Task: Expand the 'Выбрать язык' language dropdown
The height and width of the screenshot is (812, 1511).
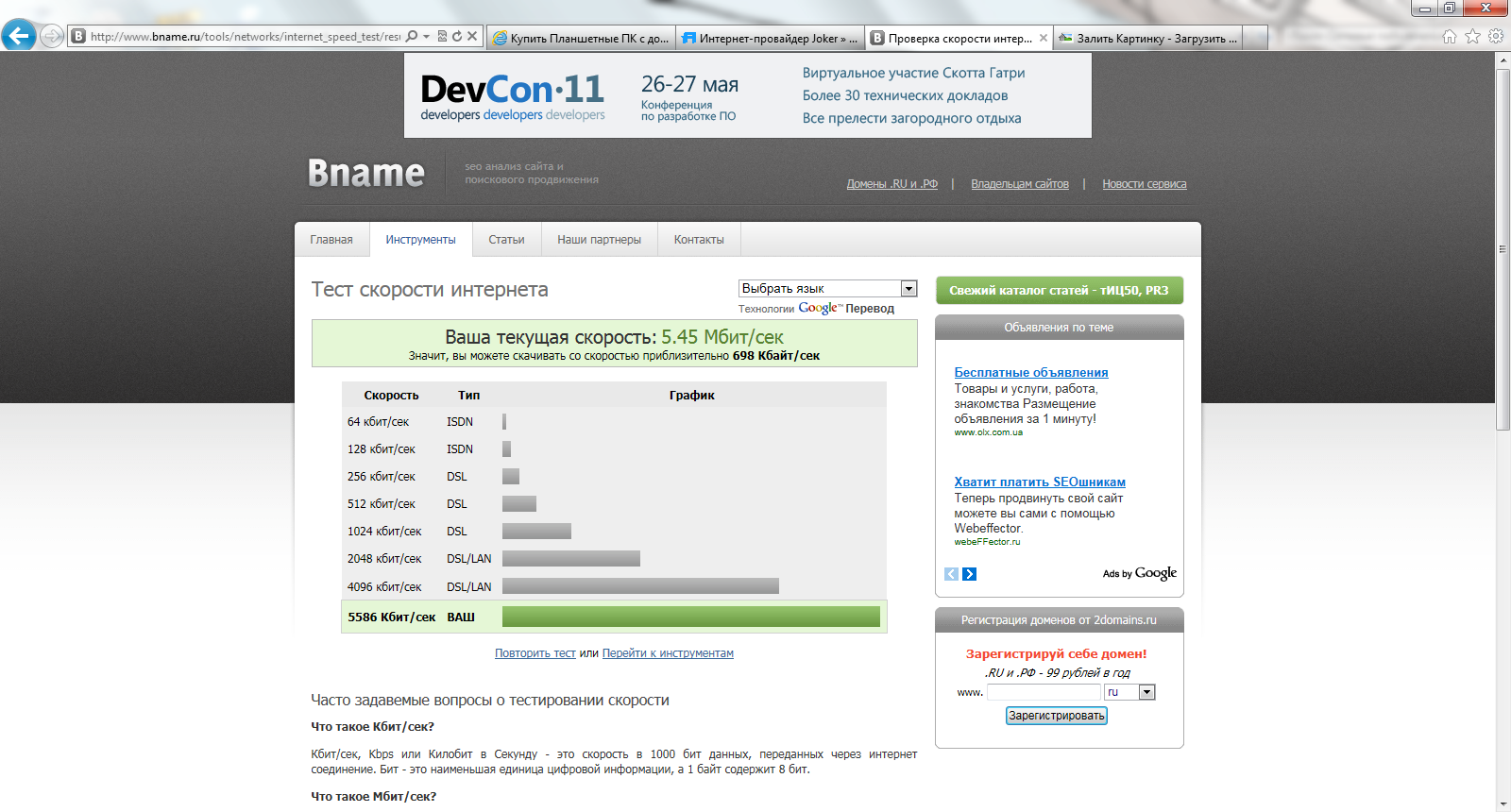Action: click(828, 288)
